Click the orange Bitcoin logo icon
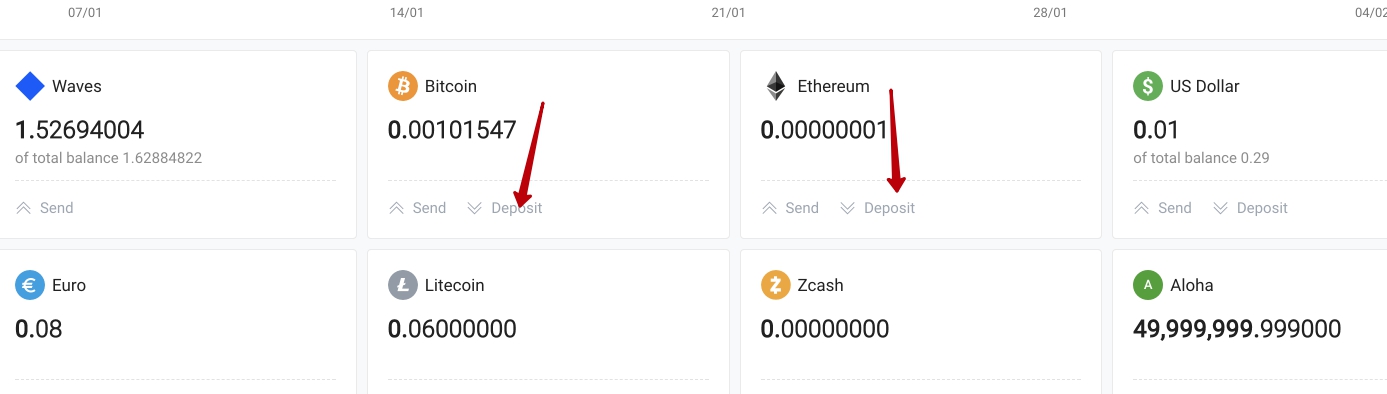This screenshot has height=394, width=1387. coord(402,86)
